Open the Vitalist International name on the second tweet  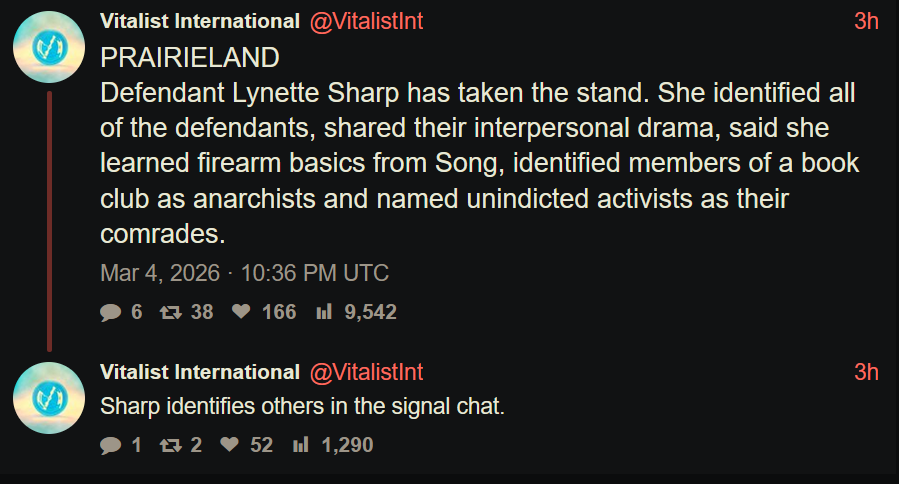click(x=200, y=372)
